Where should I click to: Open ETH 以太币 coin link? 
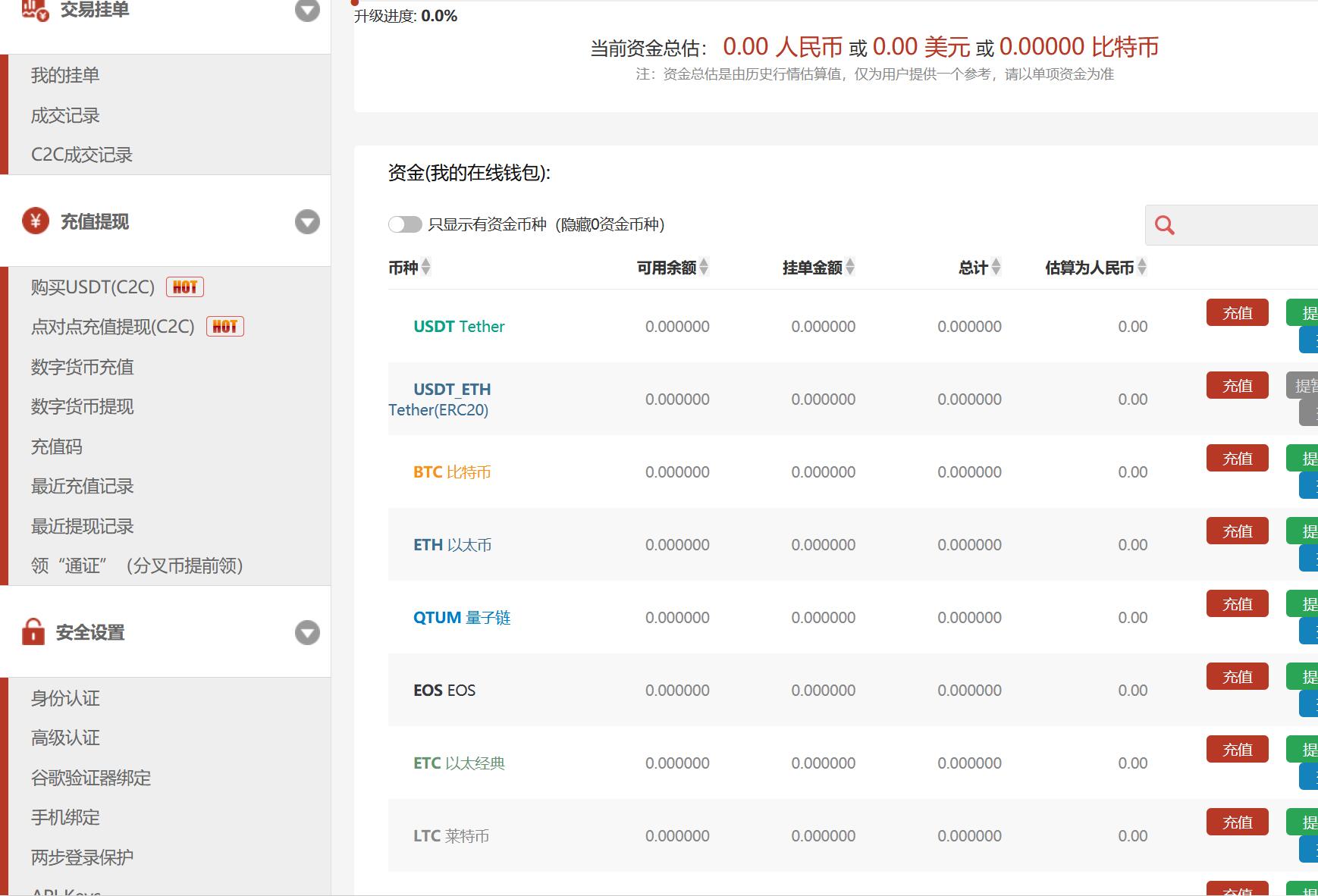453,545
